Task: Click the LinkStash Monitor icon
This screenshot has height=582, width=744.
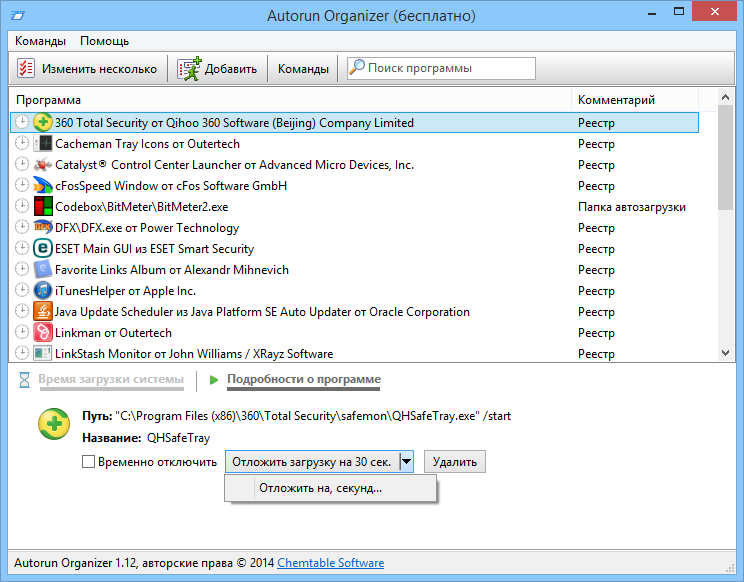Action: point(43,353)
